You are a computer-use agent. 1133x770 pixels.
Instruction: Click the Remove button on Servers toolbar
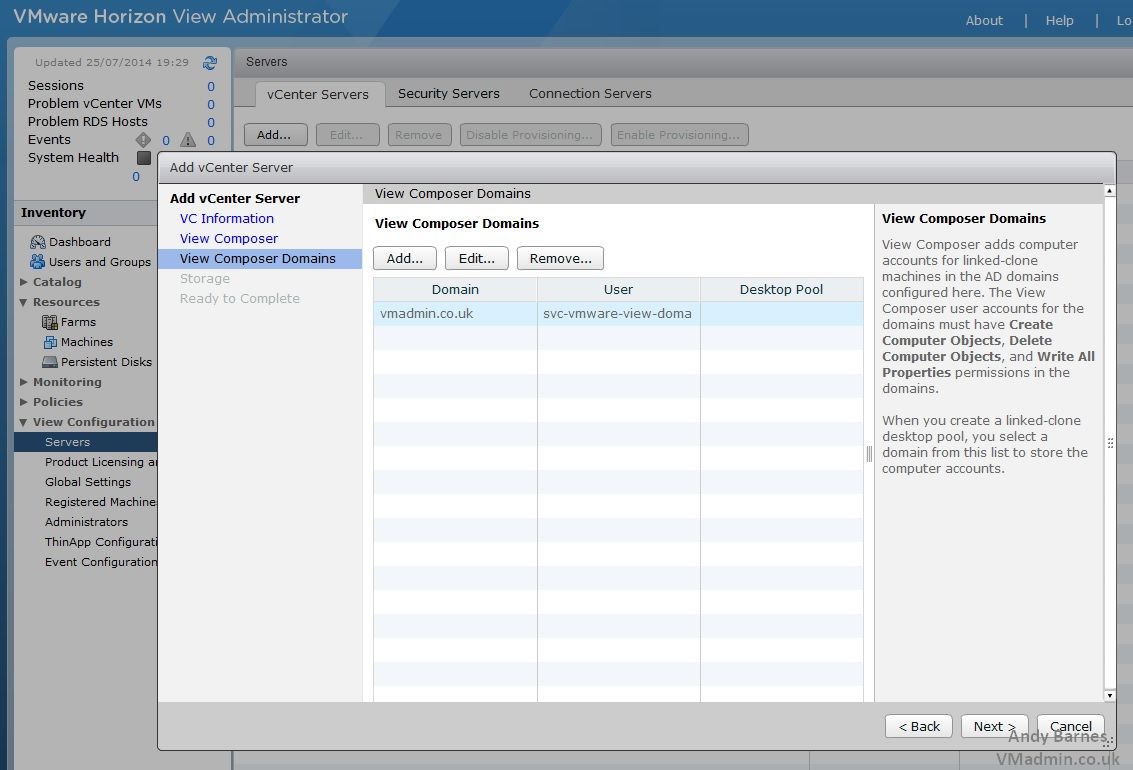click(x=419, y=135)
